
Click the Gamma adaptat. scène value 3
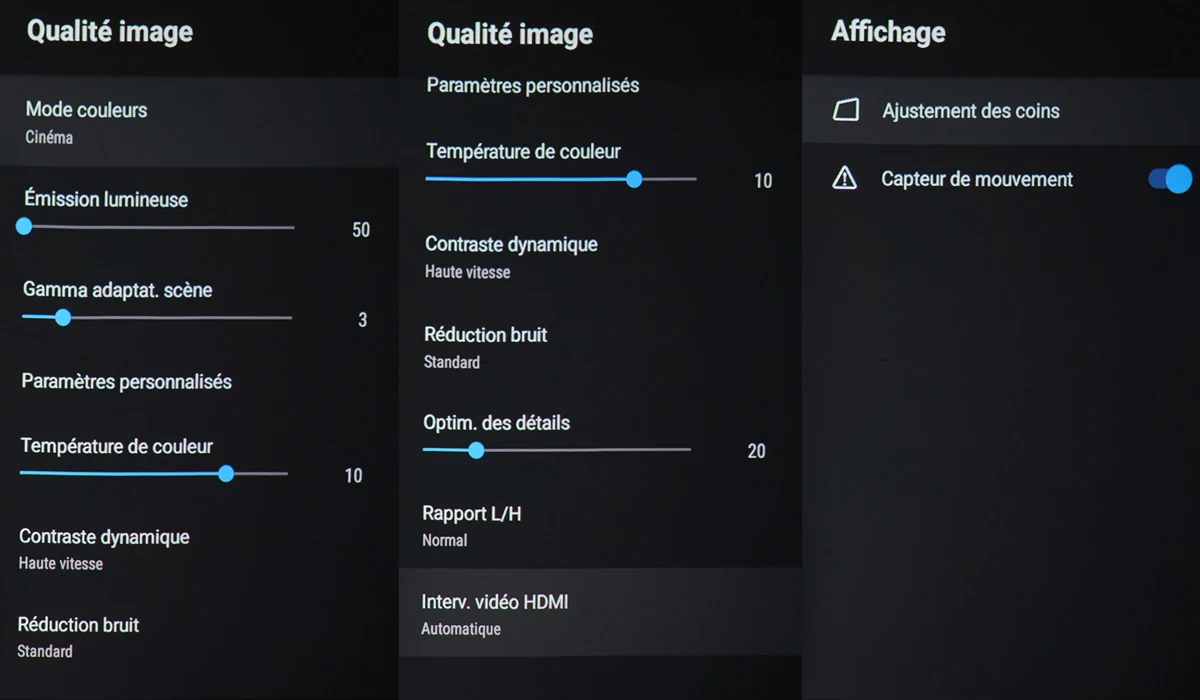coord(363,320)
